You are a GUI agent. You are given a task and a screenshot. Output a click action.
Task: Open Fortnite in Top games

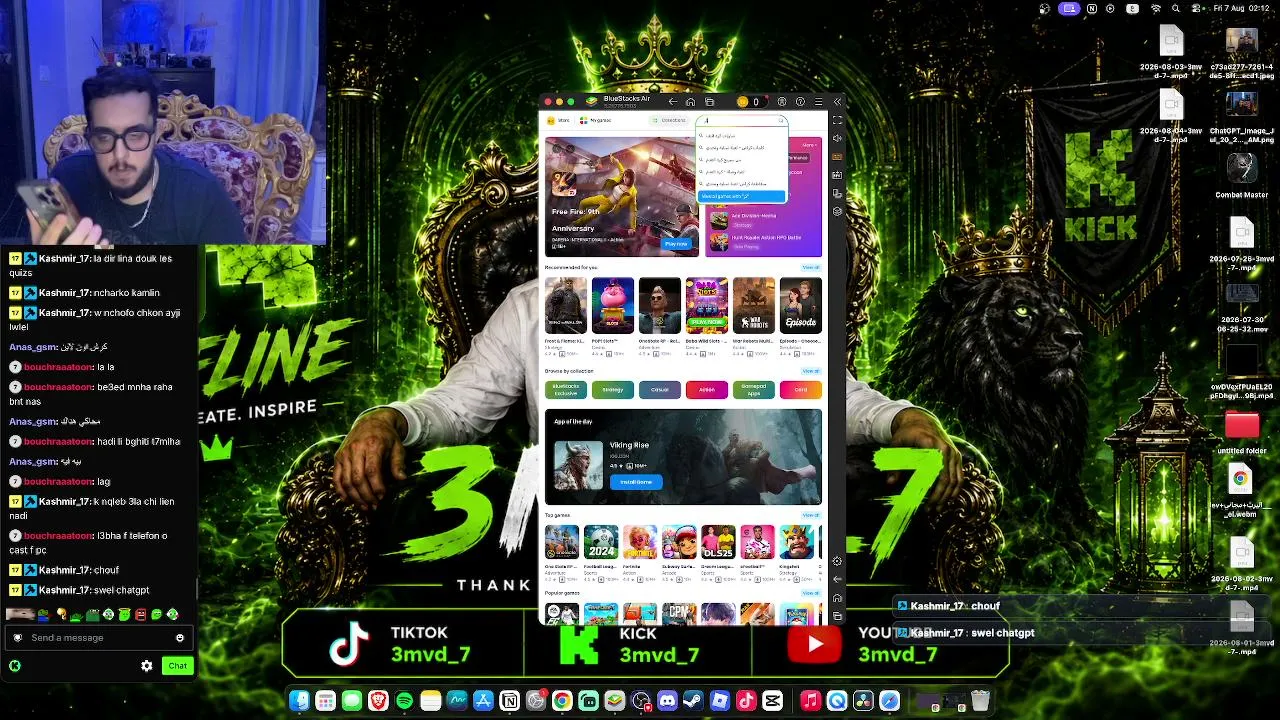point(640,542)
